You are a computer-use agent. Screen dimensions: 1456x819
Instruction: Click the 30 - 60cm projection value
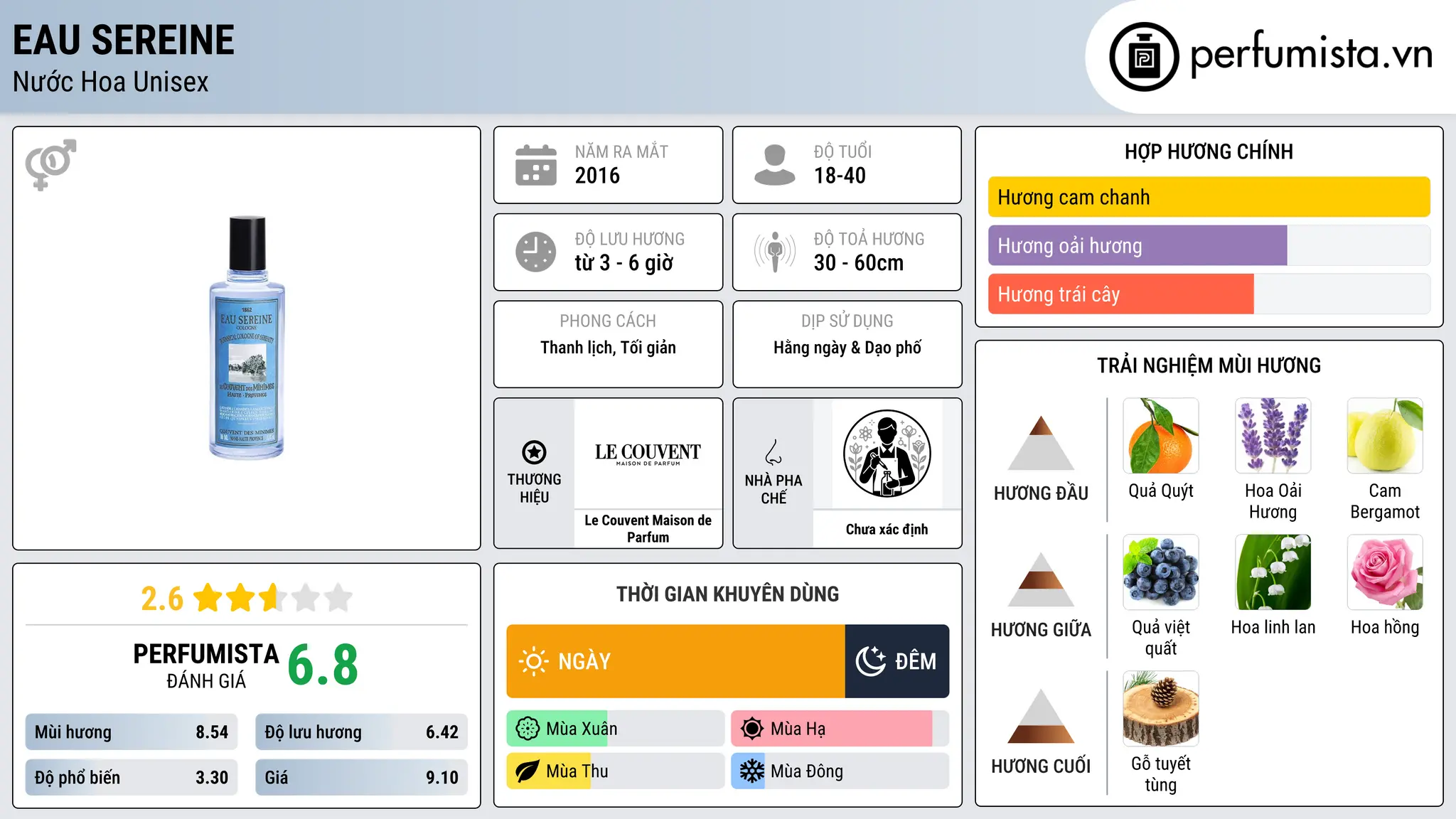tap(859, 263)
